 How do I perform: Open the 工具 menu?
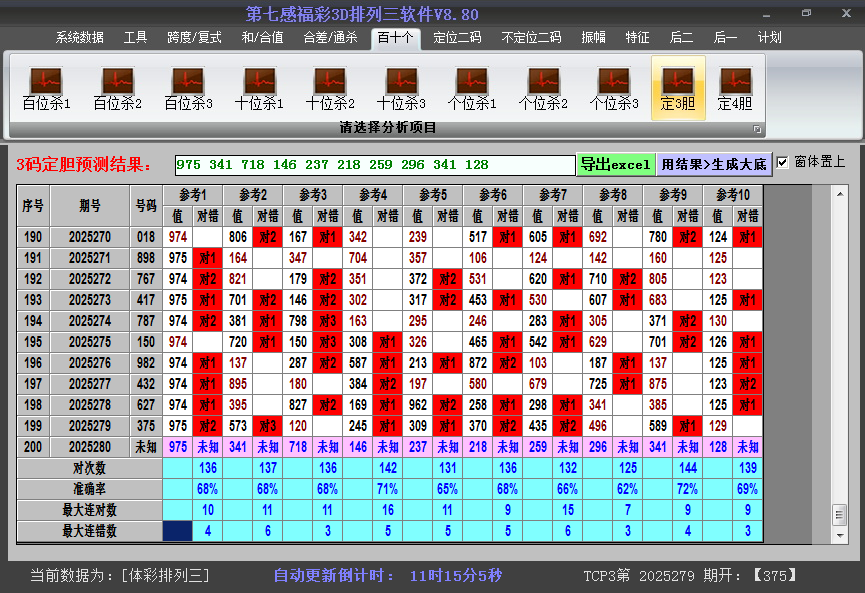(135, 37)
